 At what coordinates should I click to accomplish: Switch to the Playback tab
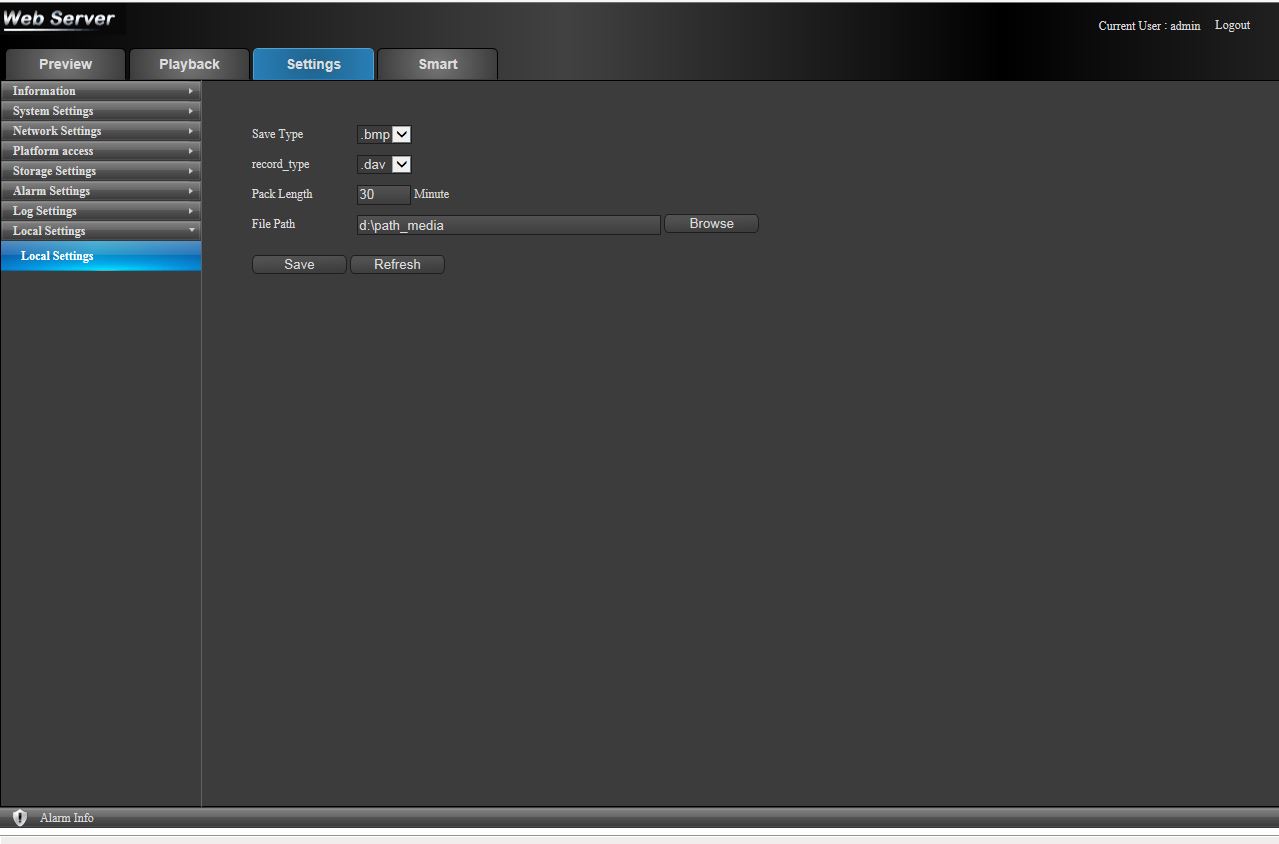(x=189, y=64)
